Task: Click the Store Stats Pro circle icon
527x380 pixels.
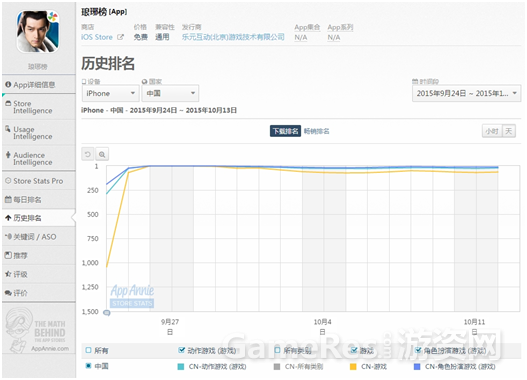Action: click(8, 181)
